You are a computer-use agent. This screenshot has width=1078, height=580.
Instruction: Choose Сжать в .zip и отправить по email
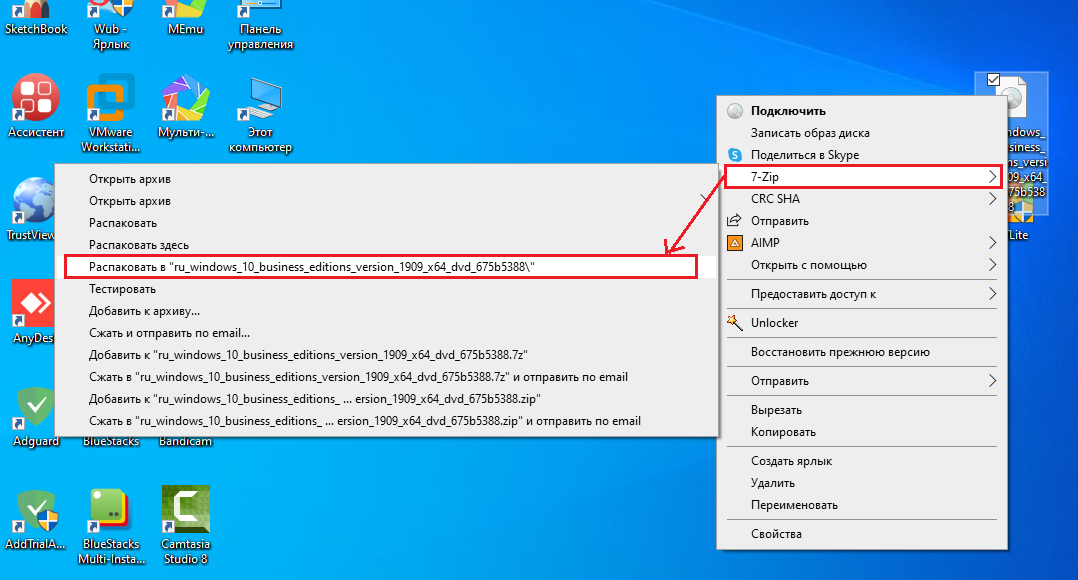click(x=386, y=421)
